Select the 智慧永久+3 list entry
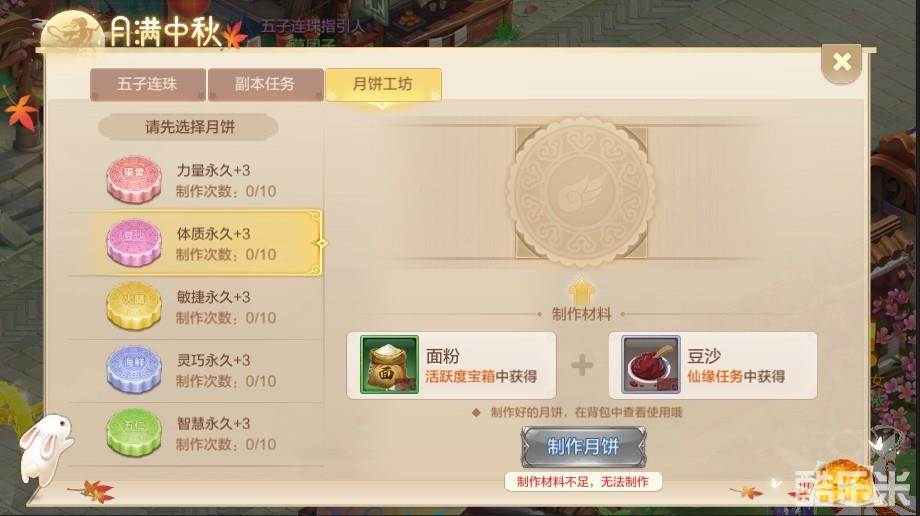This screenshot has width=920, height=516. click(196, 434)
